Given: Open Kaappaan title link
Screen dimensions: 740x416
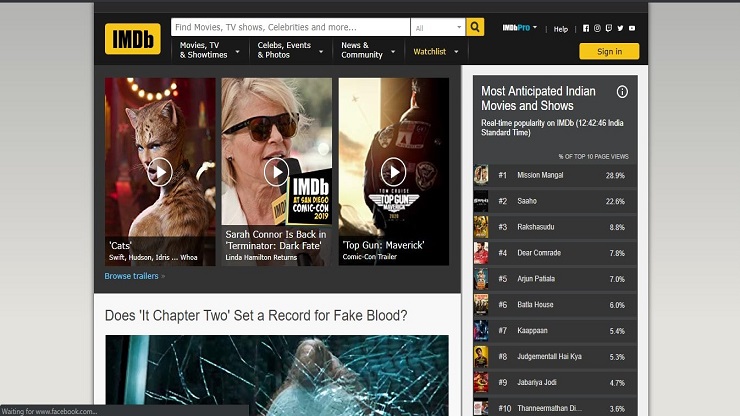Looking at the screenshot, I should click(x=532, y=331).
